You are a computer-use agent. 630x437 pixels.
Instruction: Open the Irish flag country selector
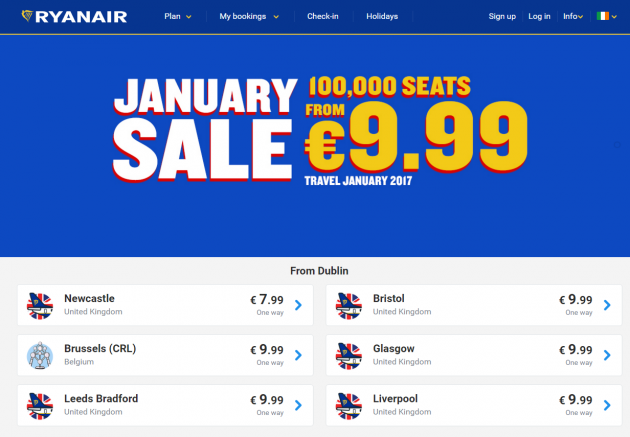pos(604,17)
